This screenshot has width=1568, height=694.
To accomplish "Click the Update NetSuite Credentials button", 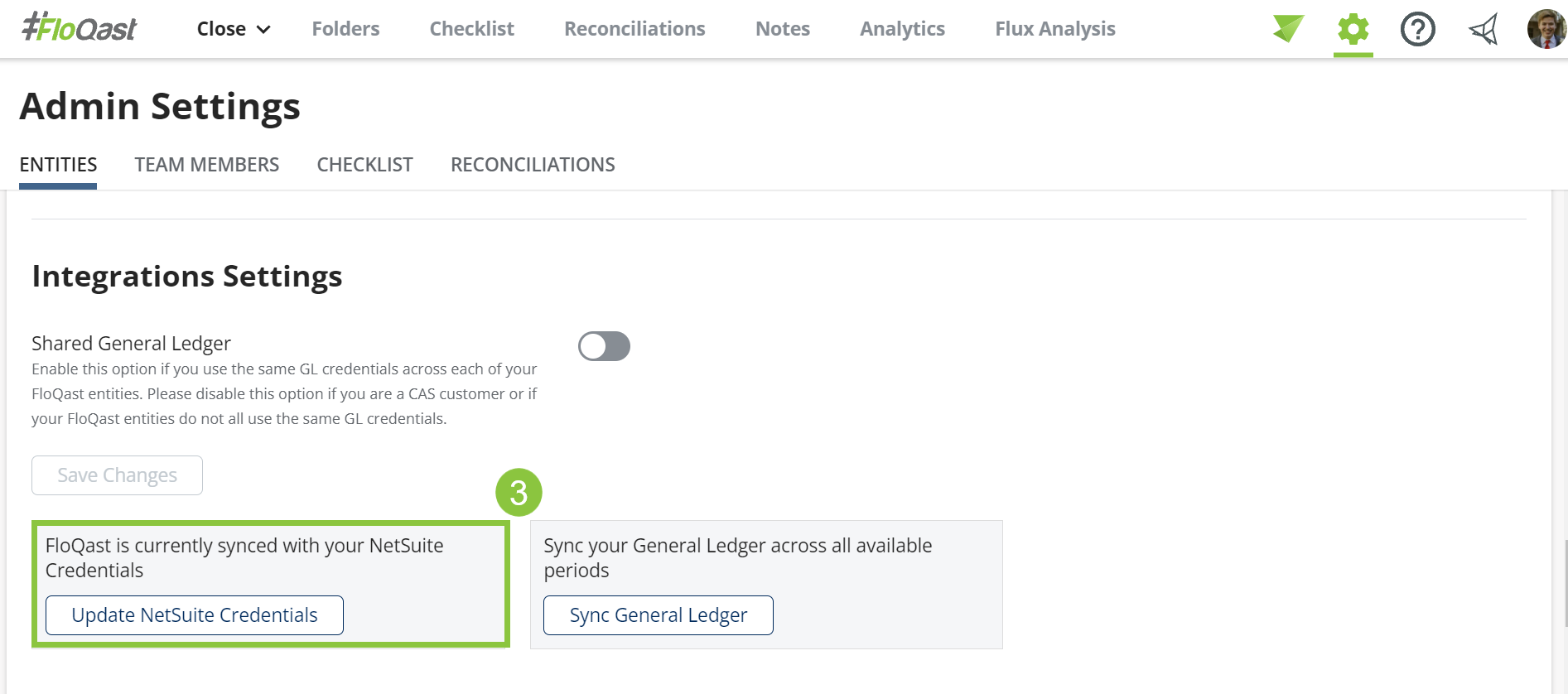I will tap(195, 615).
